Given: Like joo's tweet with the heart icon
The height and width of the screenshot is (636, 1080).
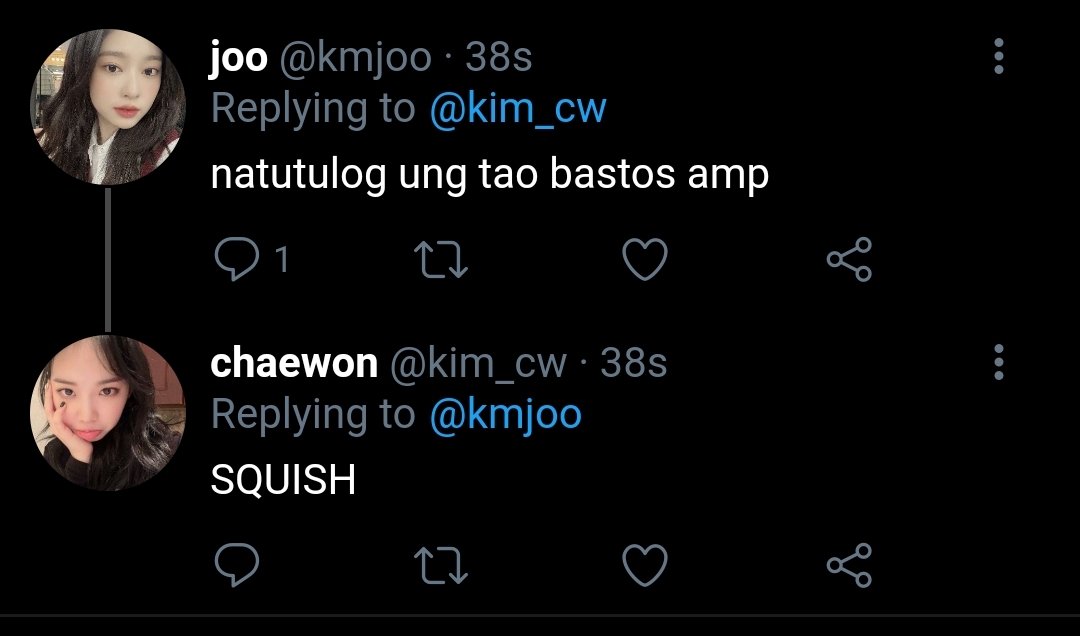Looking at the screenshot, I should [645, 259].
